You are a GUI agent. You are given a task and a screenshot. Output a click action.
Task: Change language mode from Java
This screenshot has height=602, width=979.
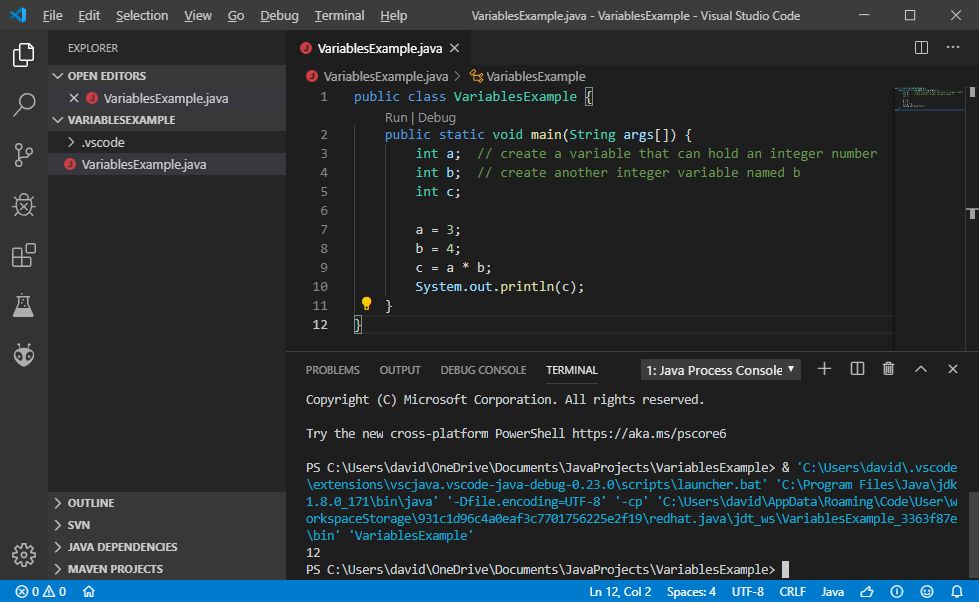[832, 591]
